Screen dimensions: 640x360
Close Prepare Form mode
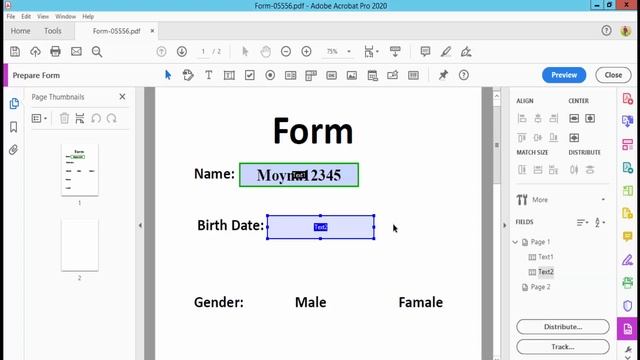pyautogui.click(x=613, y=75)
